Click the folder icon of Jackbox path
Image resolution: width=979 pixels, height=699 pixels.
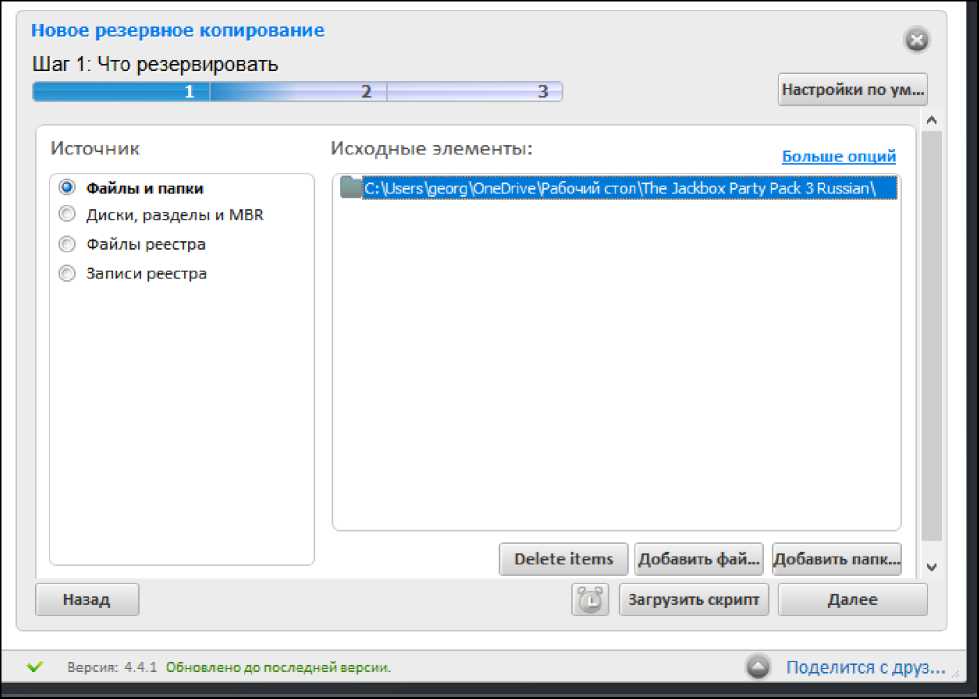[x=351, y=187]
